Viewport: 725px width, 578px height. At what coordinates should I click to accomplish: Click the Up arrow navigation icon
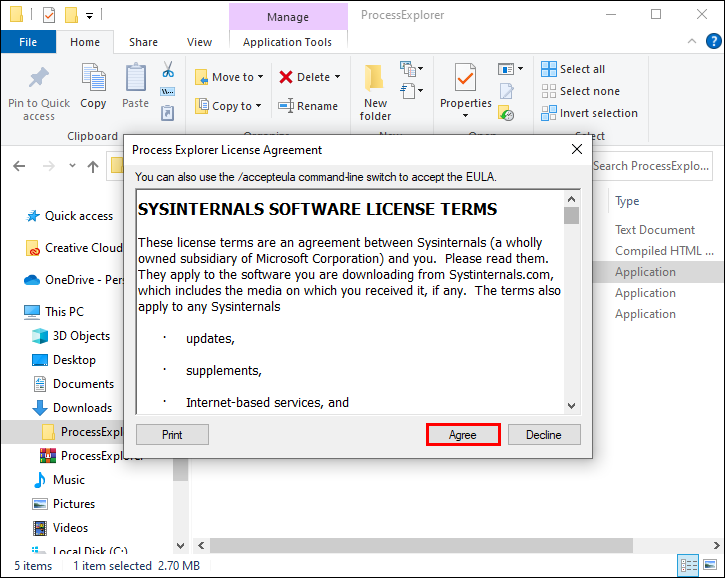(x=93, y=166)
